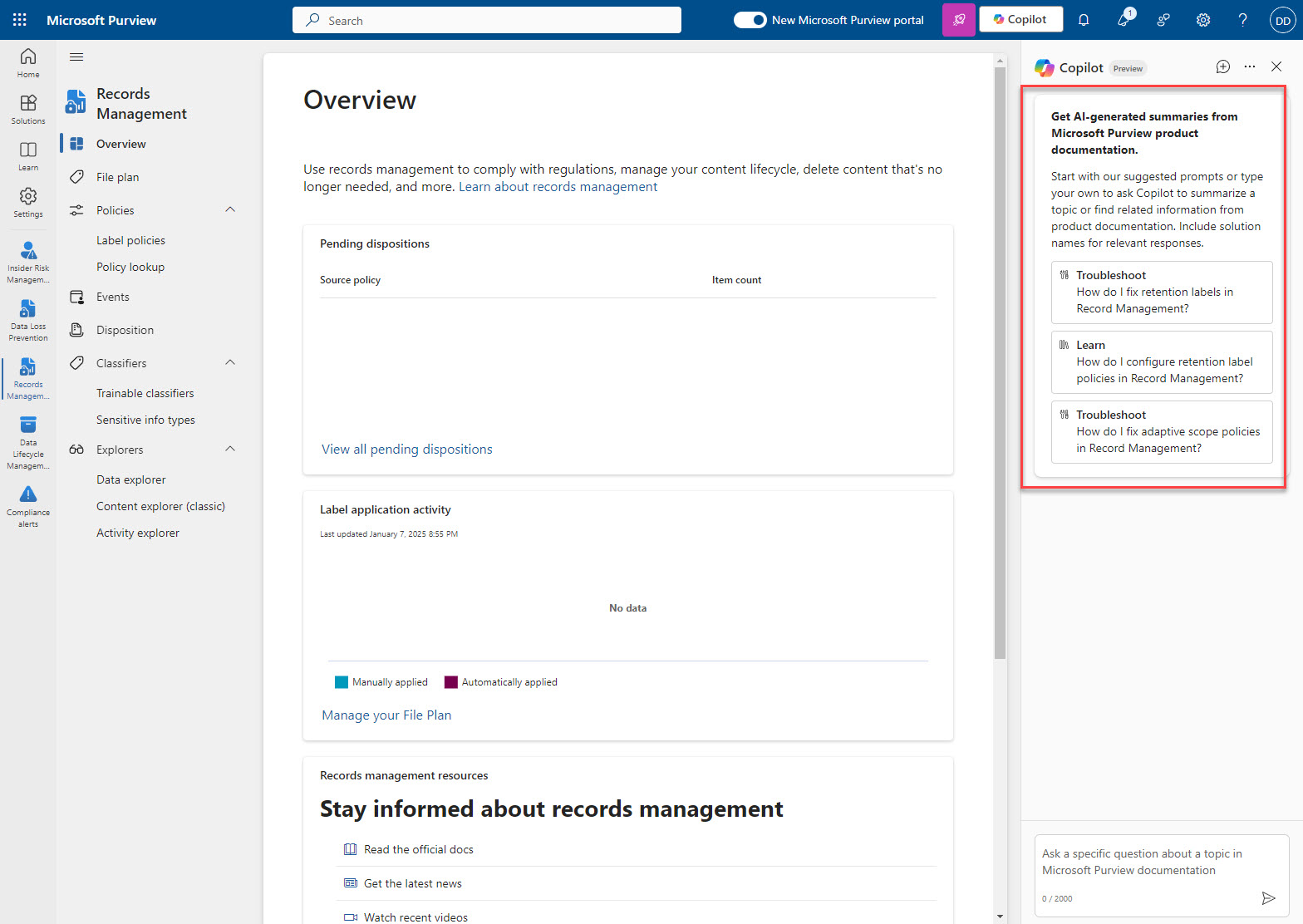The image size is (1303, 924).
Task: Open Records Management in left rail
Action: tap(28, 378)
